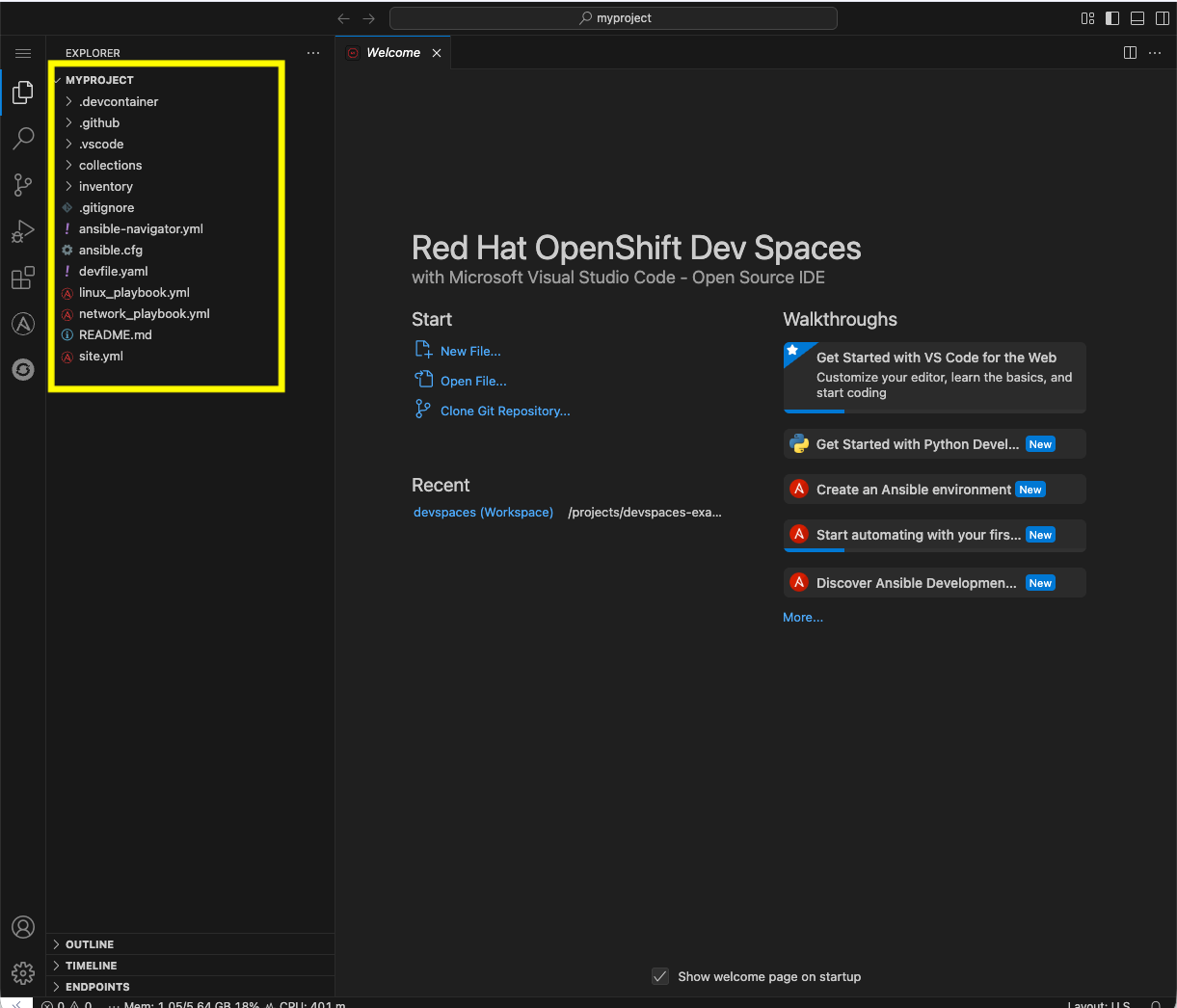Open the Search view in the activity bar
The width and height of the screenshot is (1177, 1008).
click(23, 138)
